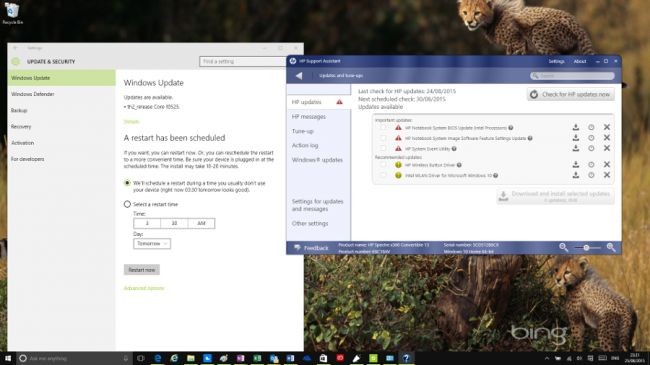Click Check for HP updates now
Screen dimensions: 650x365
pos(571,95)
